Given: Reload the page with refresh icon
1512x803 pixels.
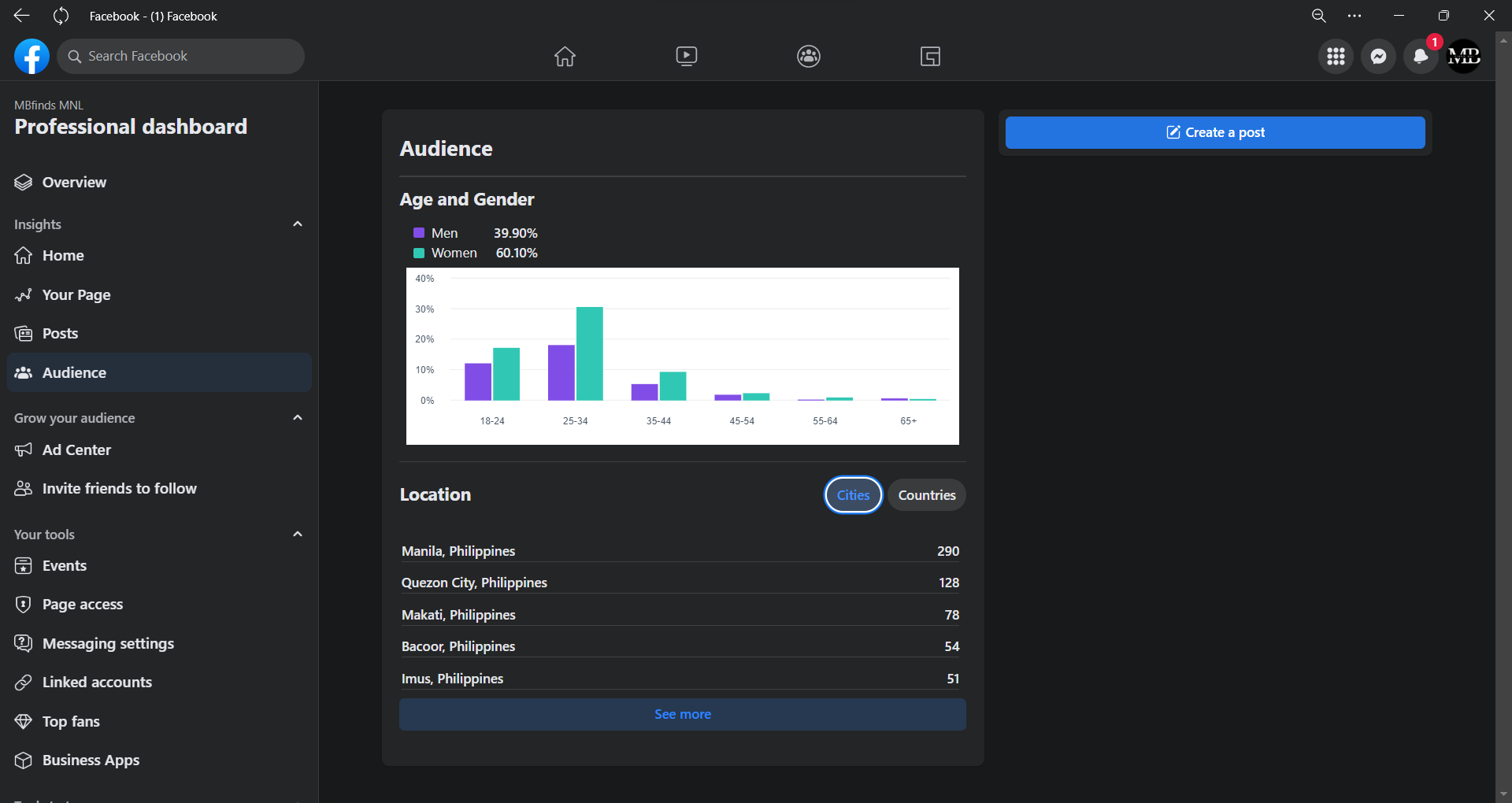Looking at the screenshot, I should (61, 16).
